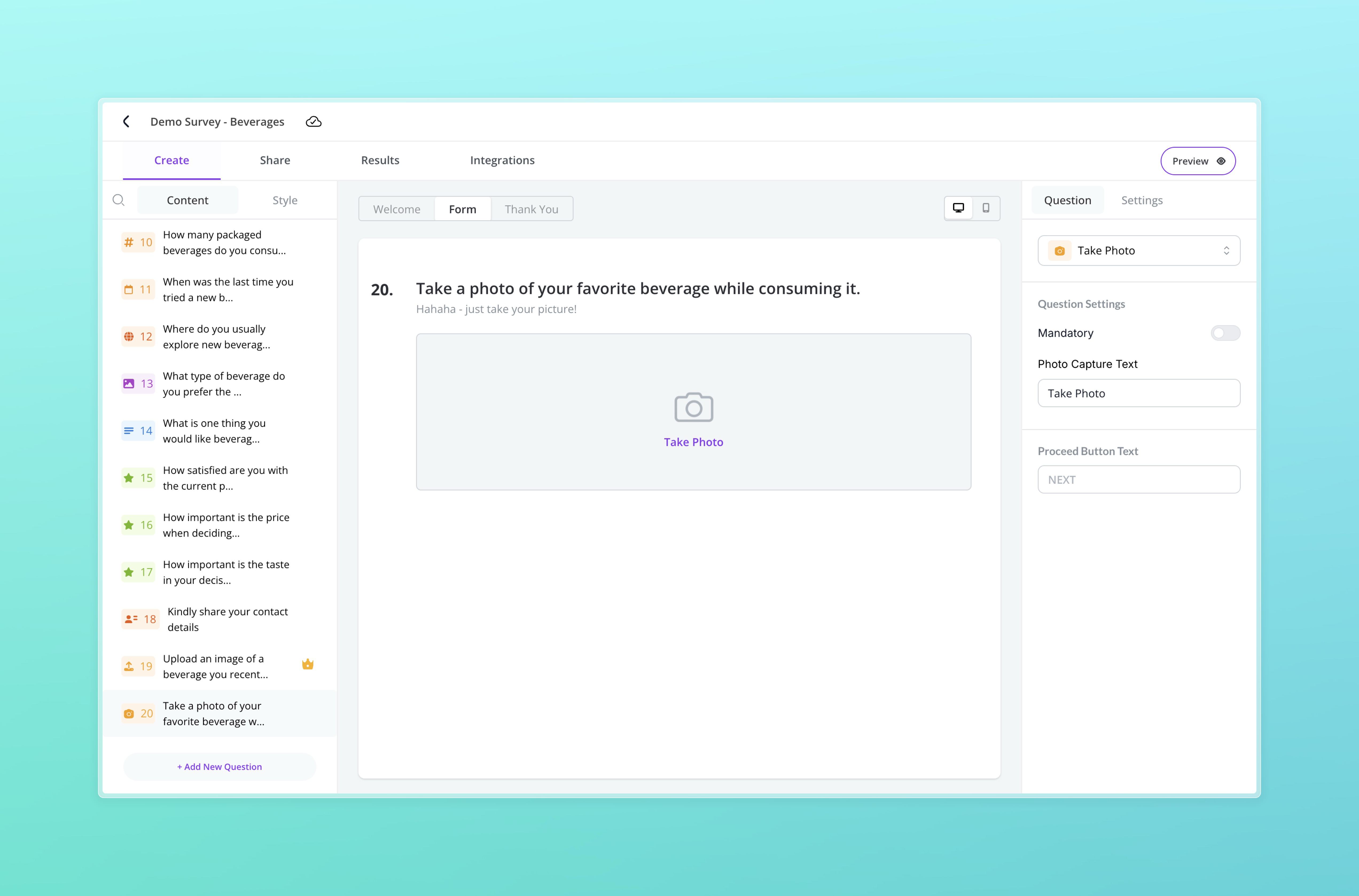Click the calendar icon for question 11
The width and height of the screenshot is (1359, 896).
coord(129,290)
